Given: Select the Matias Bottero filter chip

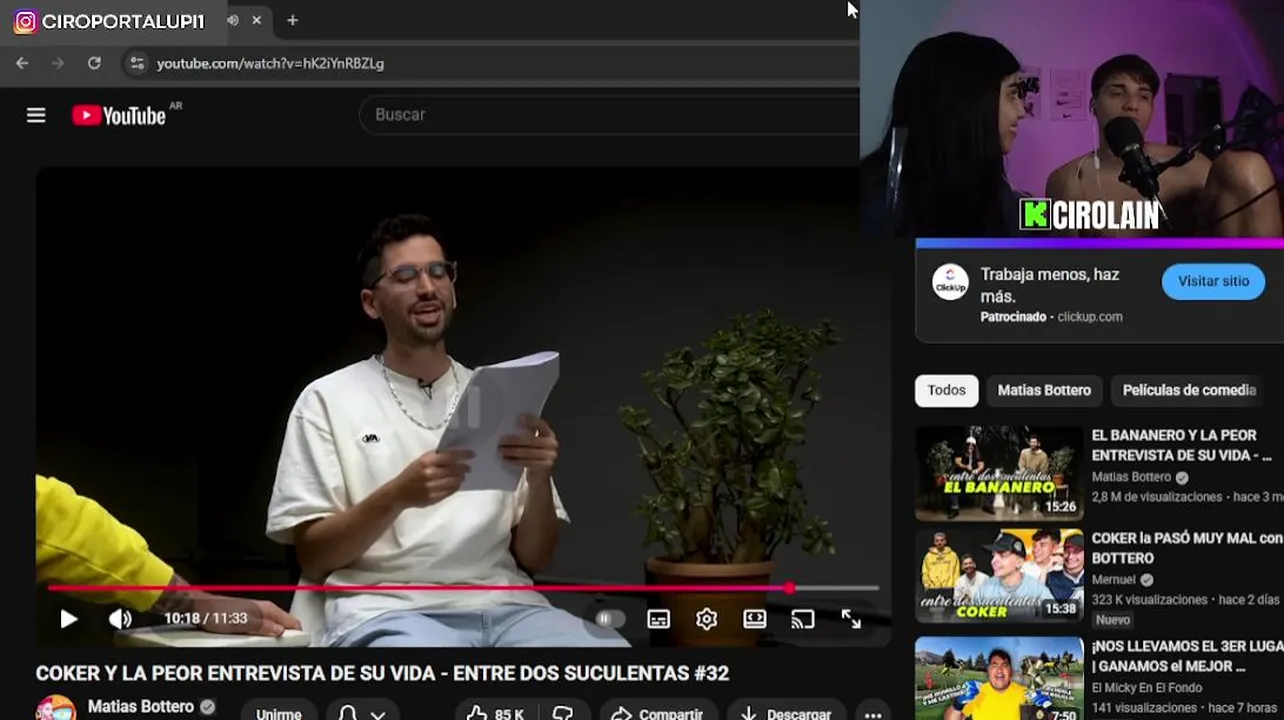Looking at the screenshot, I should (1044, 390).
